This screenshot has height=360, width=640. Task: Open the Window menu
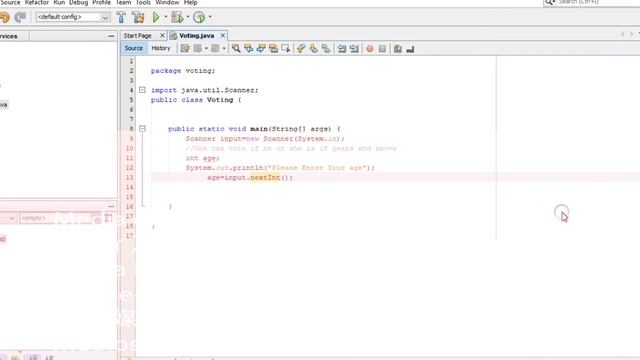[167, 2]
